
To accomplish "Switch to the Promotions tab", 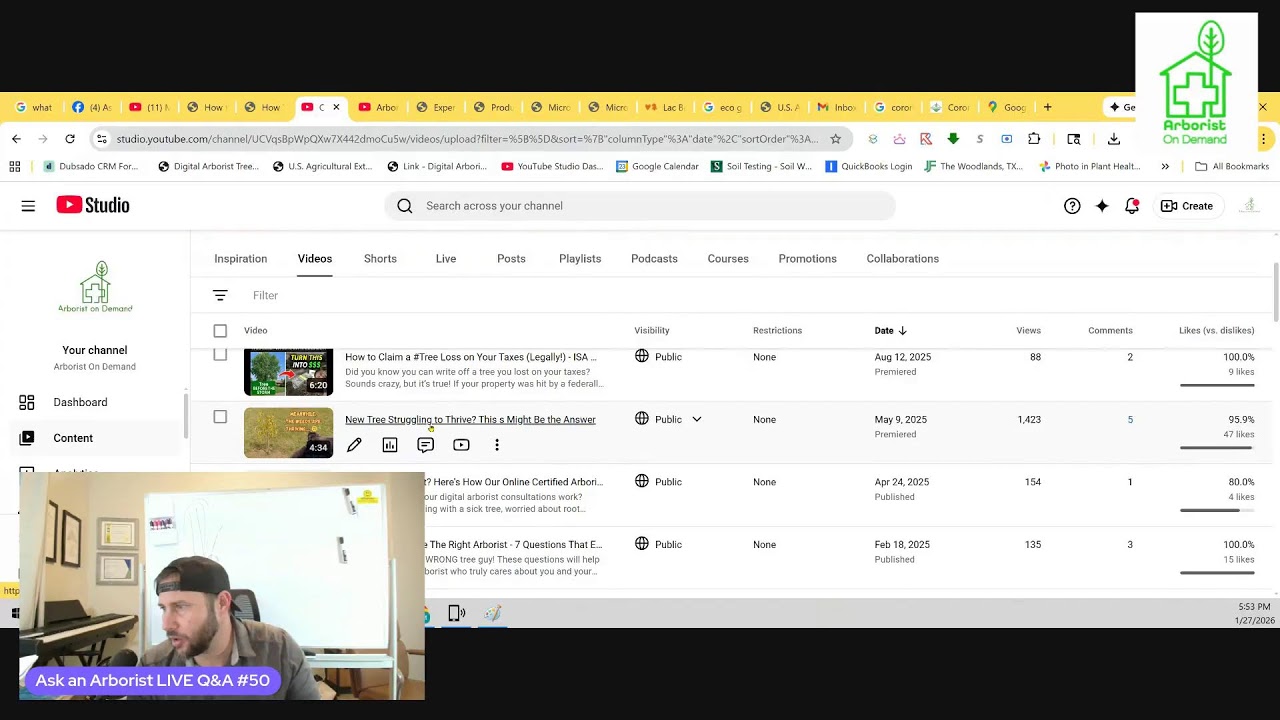I will (x=808, y=259).
